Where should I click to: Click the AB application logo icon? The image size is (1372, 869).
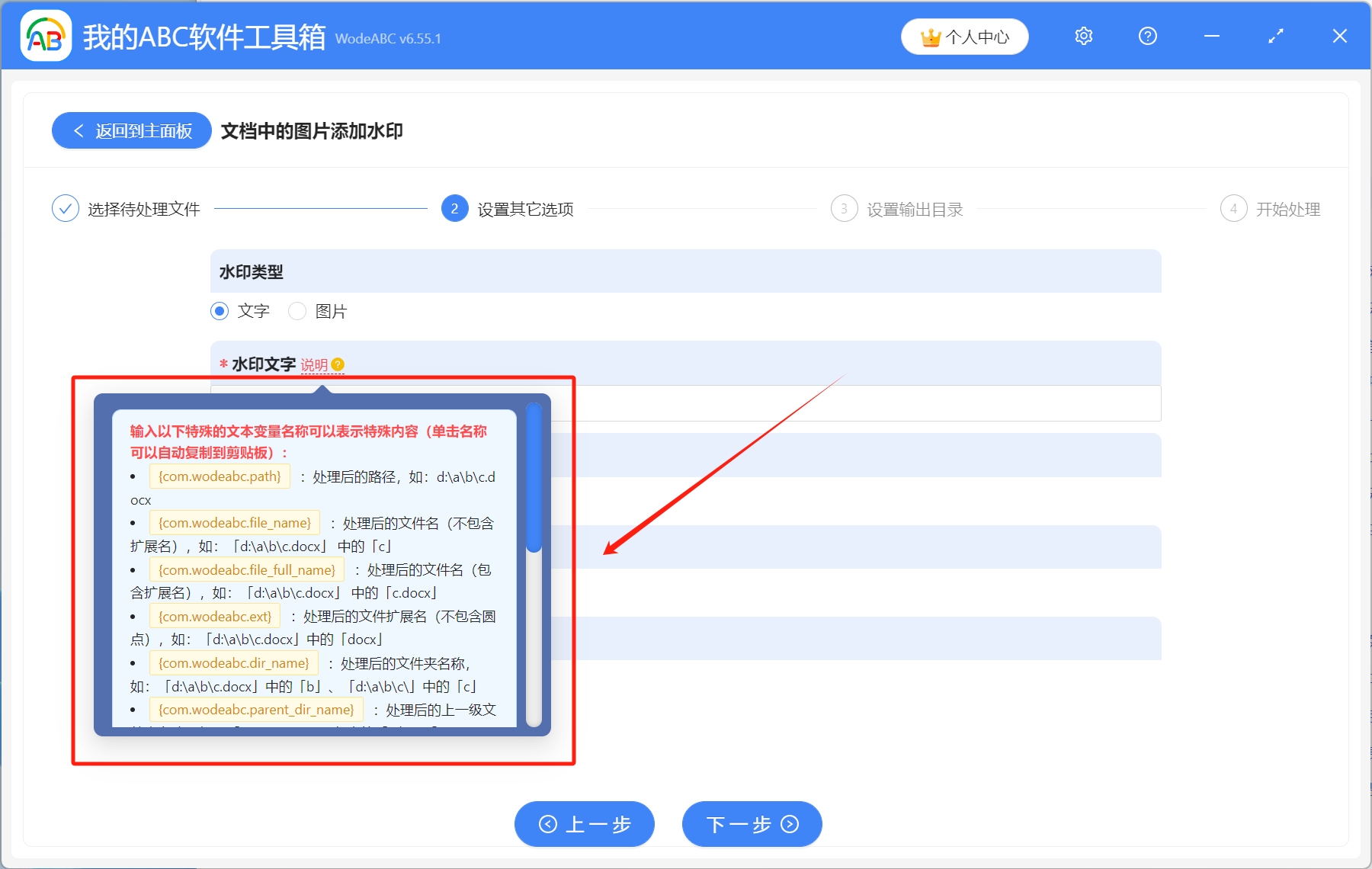point(46,35)
